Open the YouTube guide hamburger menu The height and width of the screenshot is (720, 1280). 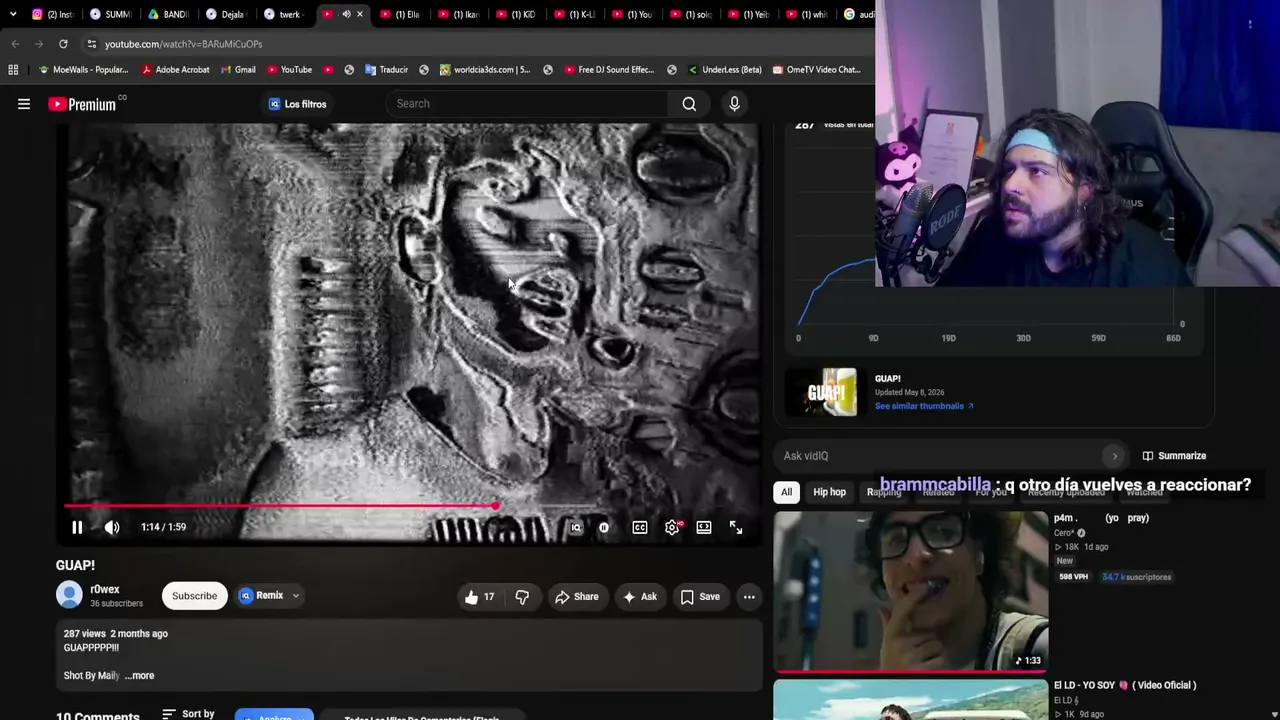(24, 104)
